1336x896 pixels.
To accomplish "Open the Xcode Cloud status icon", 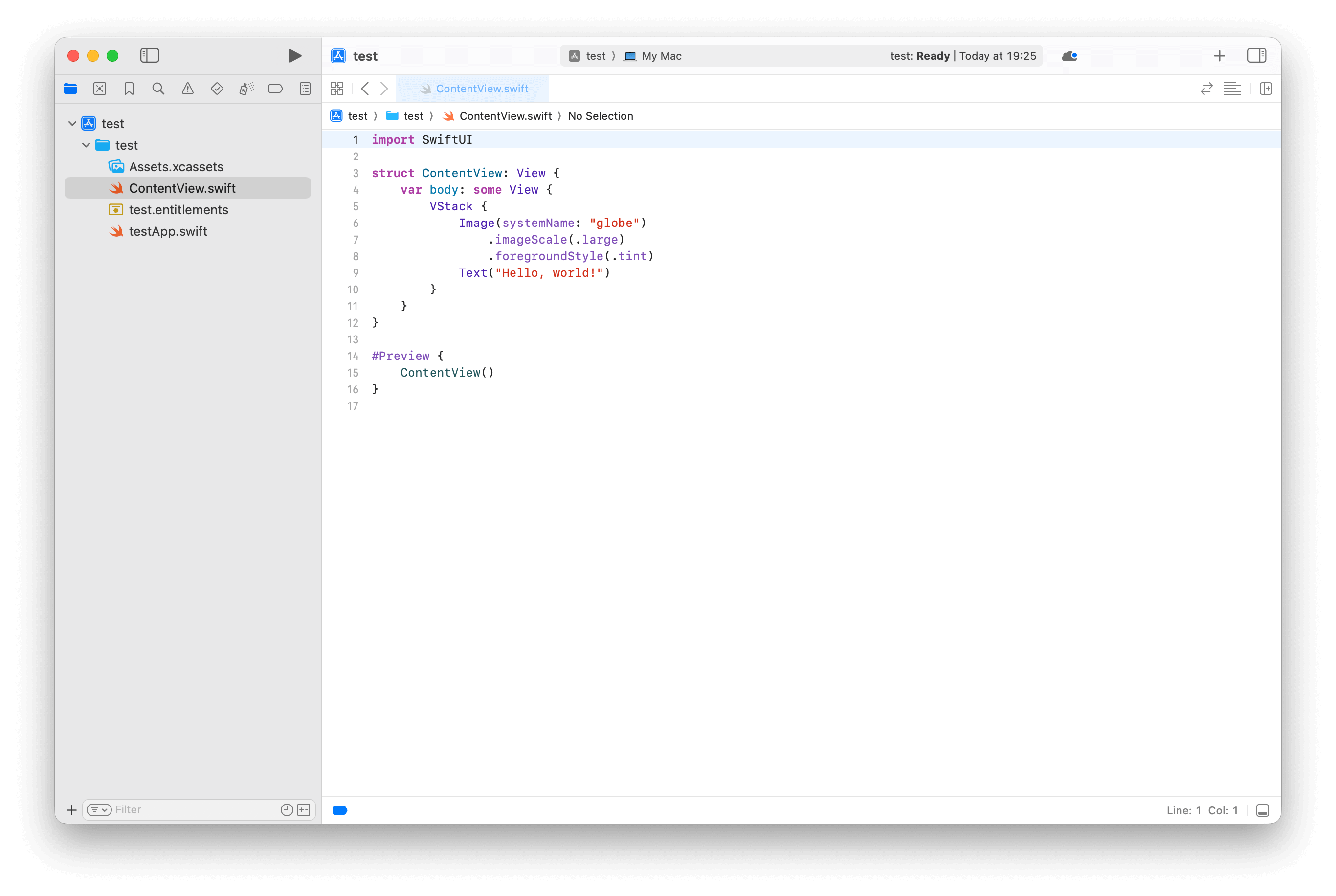I will (1070, 56).
